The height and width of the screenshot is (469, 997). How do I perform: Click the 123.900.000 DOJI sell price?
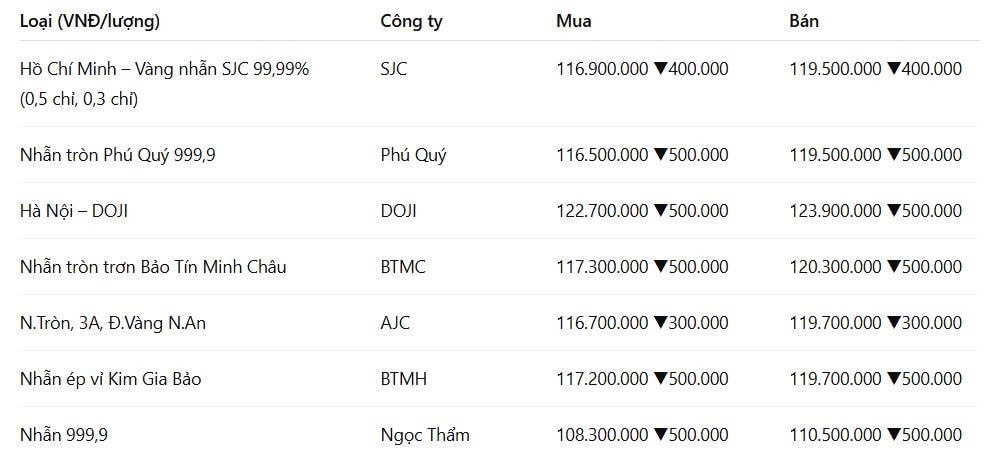835,211
